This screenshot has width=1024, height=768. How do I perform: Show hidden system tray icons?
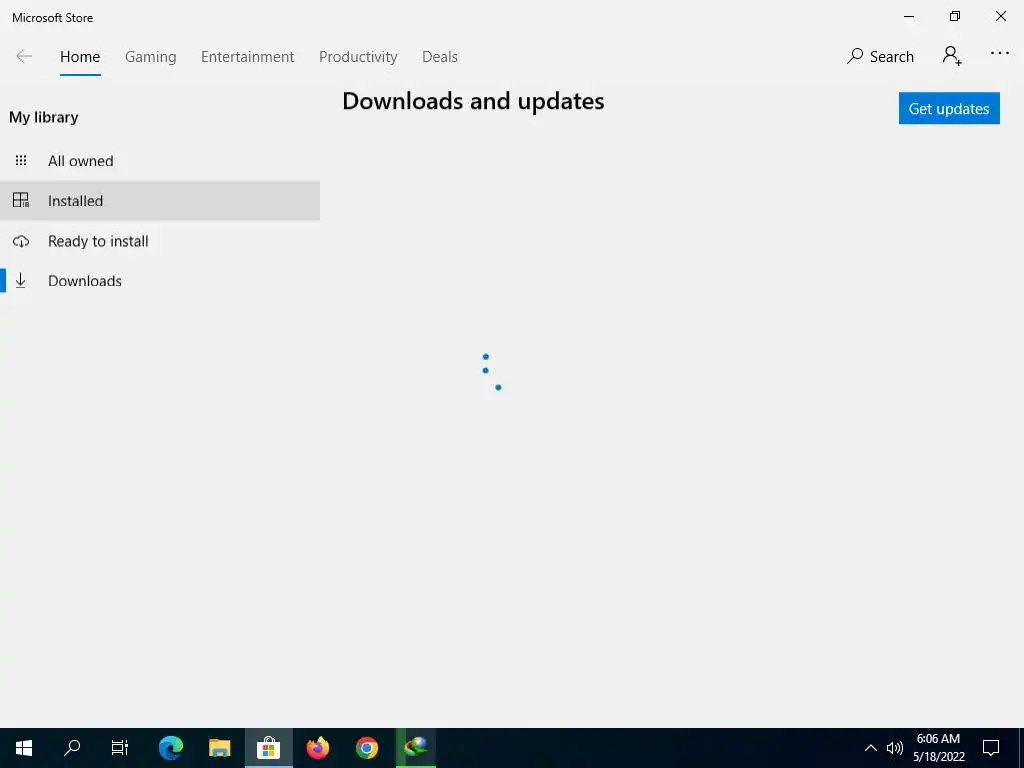(x=871, y=748)
